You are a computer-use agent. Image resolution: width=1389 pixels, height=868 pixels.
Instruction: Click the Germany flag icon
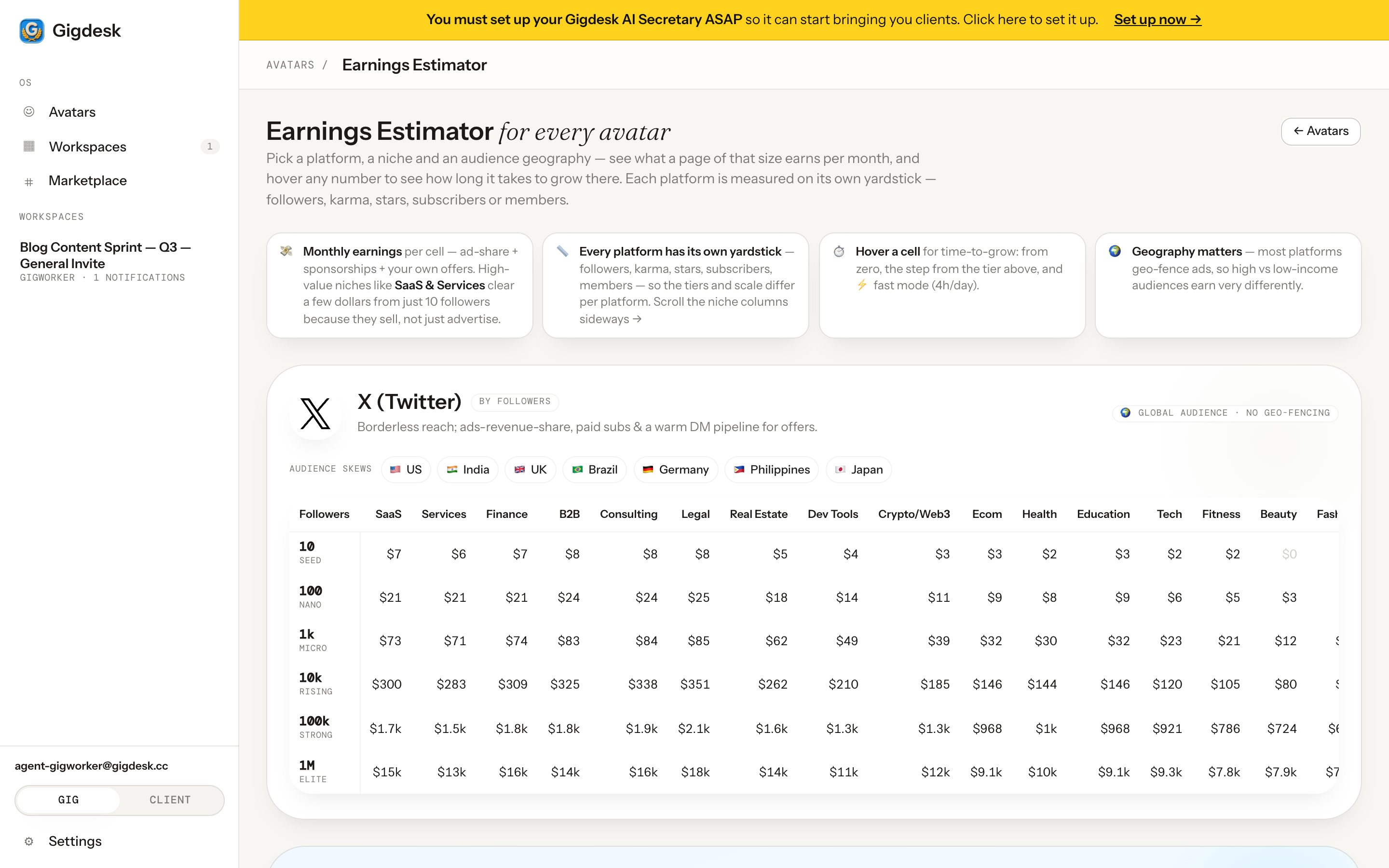[x=648, y=470]
